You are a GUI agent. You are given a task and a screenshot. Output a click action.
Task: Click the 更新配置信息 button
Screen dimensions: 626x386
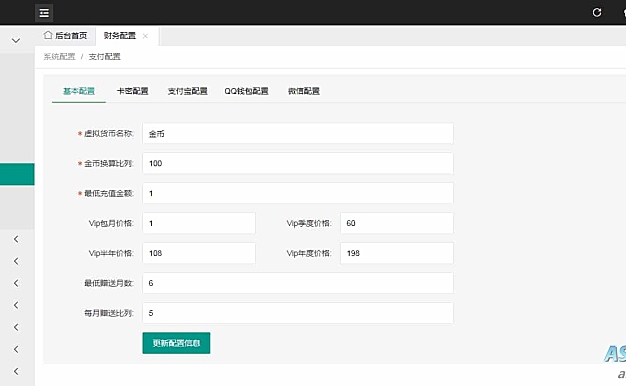tap(176, 343)
